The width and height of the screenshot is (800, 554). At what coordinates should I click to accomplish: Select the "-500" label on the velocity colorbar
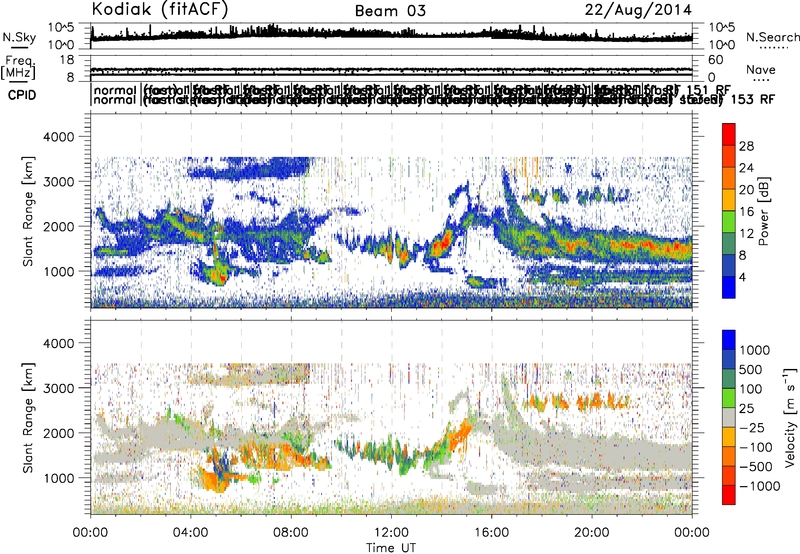pyautogui.click(x=756, y=467)
